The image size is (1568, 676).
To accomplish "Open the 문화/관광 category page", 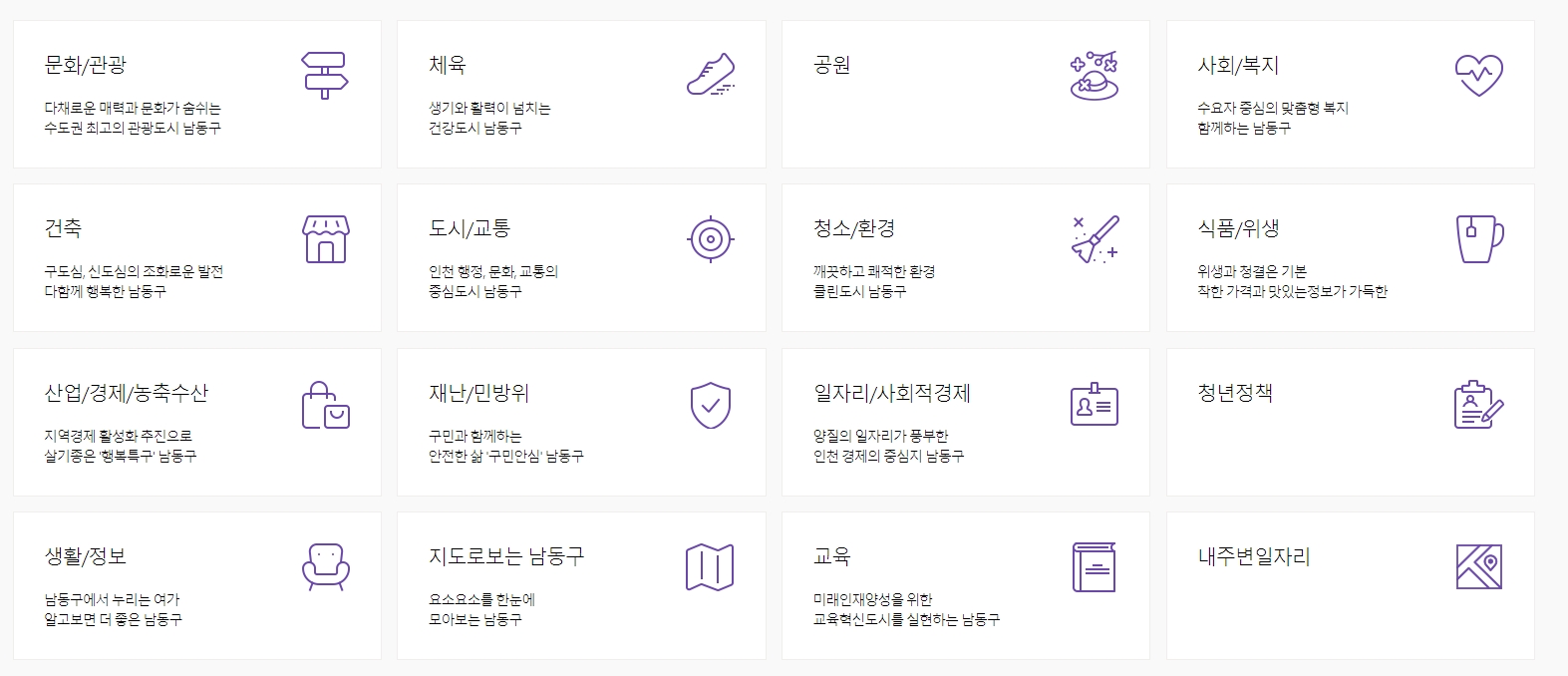I will click(195, 93).
